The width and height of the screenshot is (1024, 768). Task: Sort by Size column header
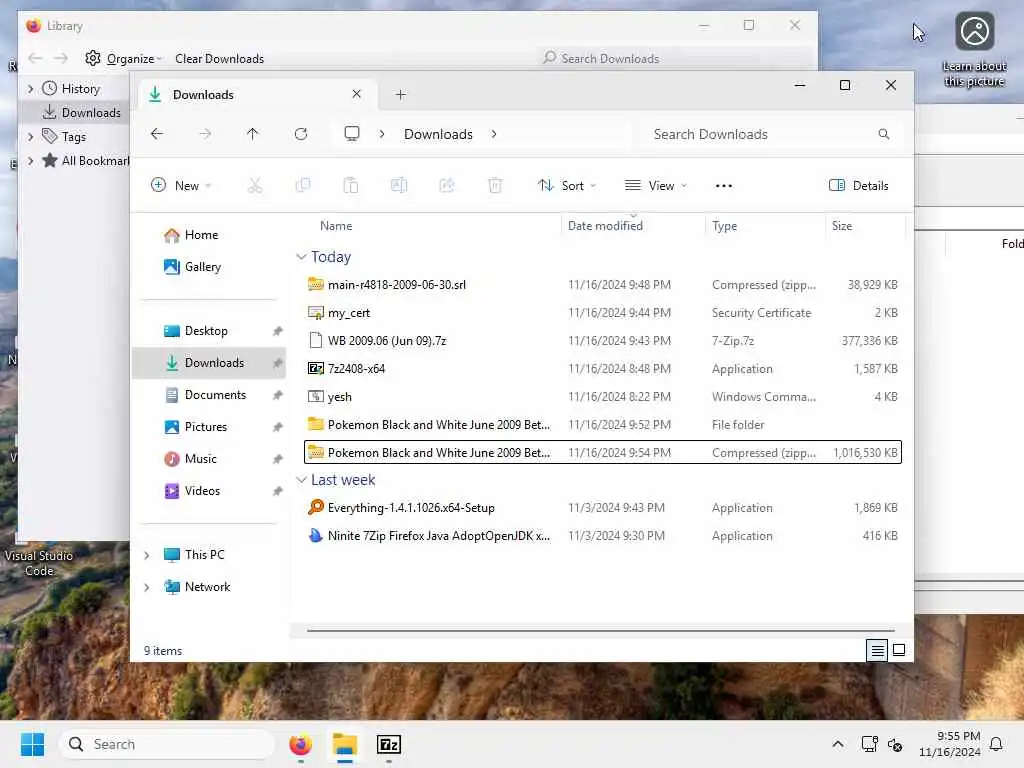(x=842, y=226)
